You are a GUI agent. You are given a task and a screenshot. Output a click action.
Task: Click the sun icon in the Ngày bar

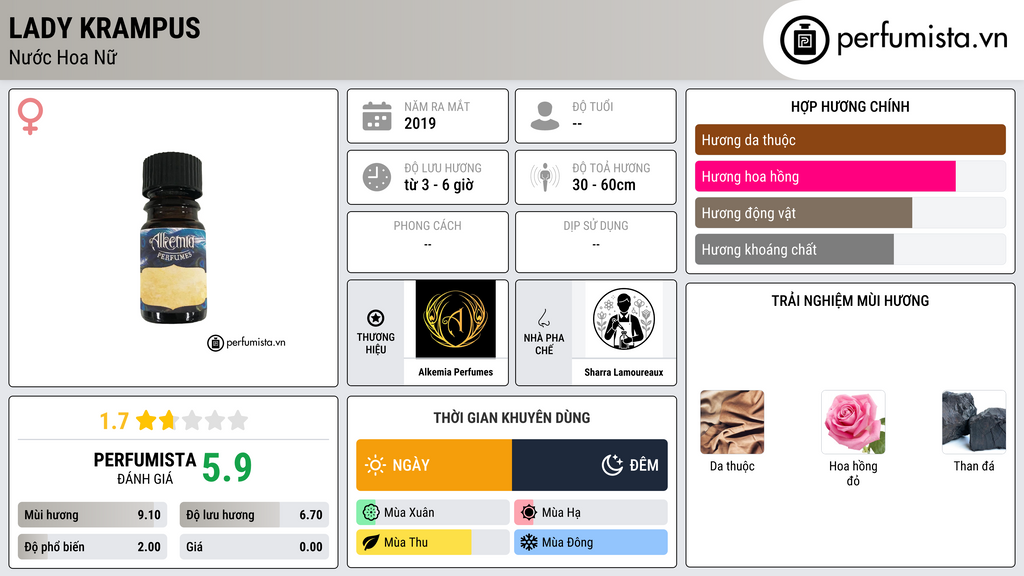click(375, 465)
